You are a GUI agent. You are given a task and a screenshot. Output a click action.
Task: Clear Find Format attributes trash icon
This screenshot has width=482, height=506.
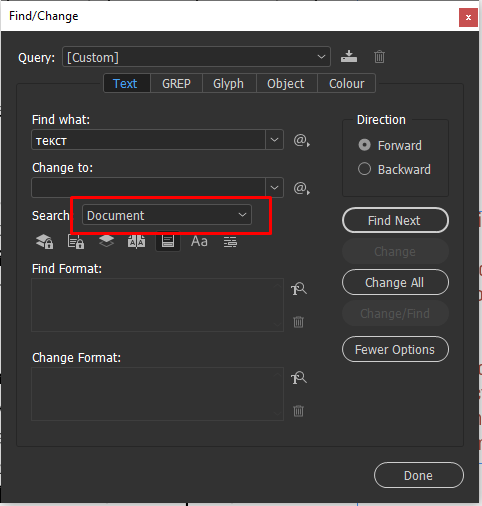point(298,322)
